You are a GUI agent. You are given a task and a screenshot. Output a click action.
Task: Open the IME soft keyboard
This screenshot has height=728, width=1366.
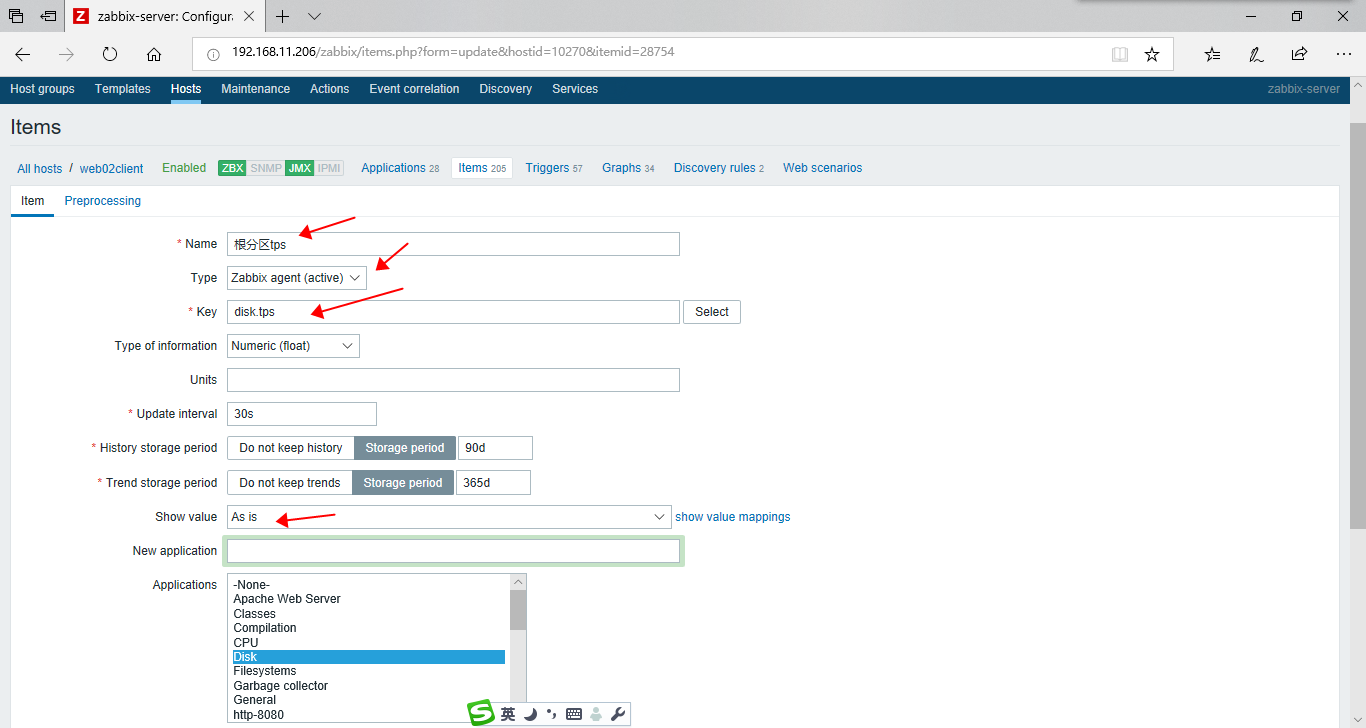coord(574,714)
